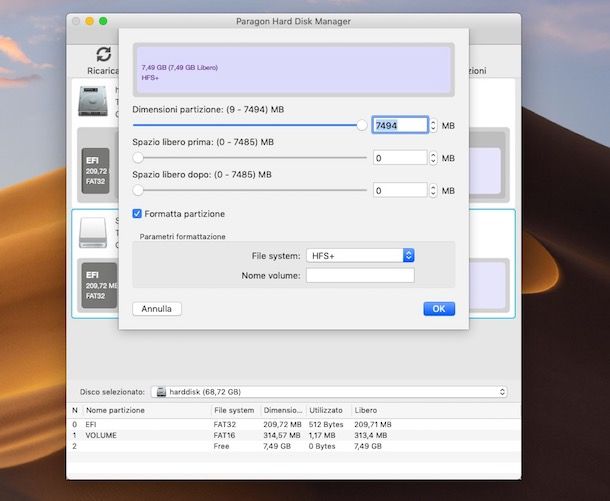Select the Free 7,49 GB row entry
Image resolution: width=610 pixels, height=501 pixels.
294,446
